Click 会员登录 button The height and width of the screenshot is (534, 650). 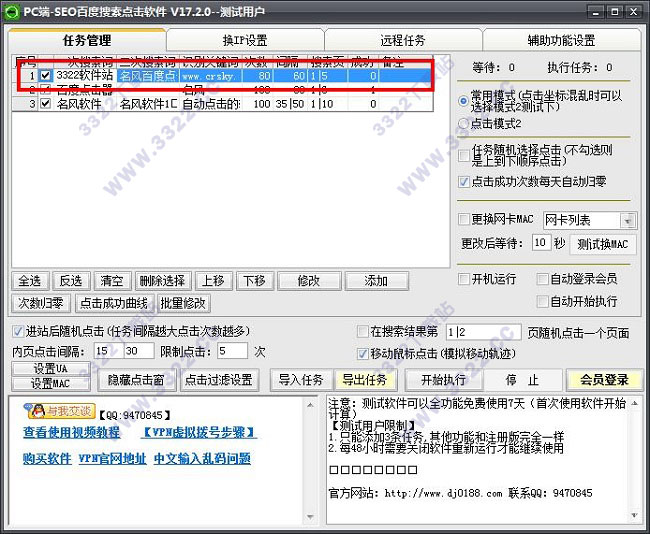pyautogui.click(x=604, y=380)
